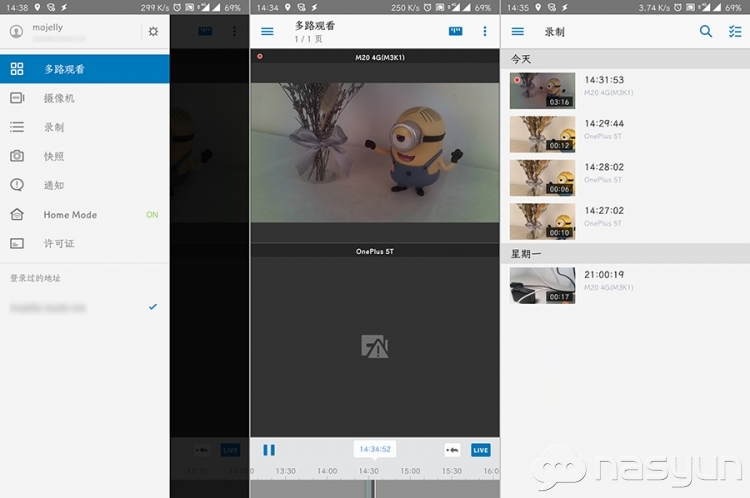
Task: Select the checked logged-in address entry
Action: pyautogui.click(x=85, y=308)
